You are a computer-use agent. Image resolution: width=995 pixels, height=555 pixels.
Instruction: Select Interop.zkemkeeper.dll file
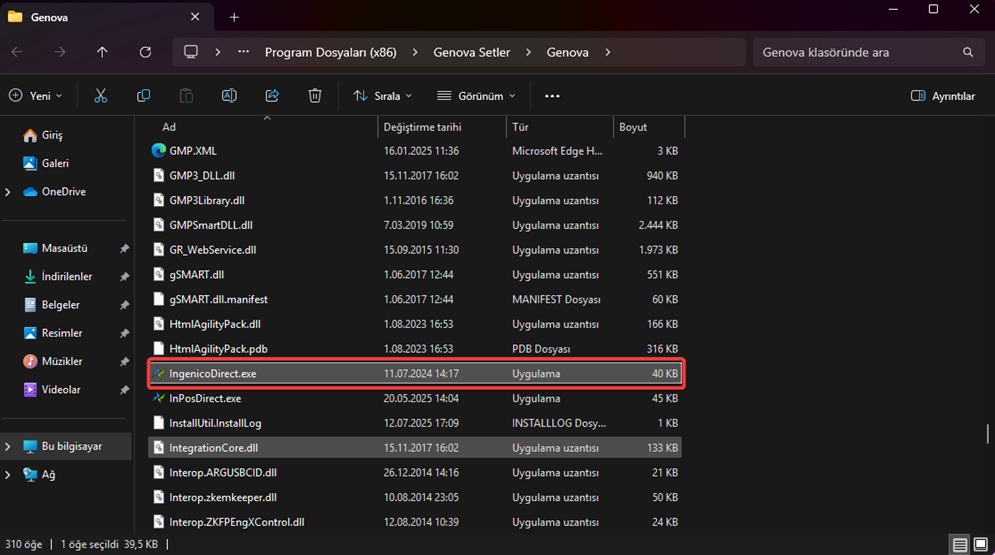(x=415, y=497)
